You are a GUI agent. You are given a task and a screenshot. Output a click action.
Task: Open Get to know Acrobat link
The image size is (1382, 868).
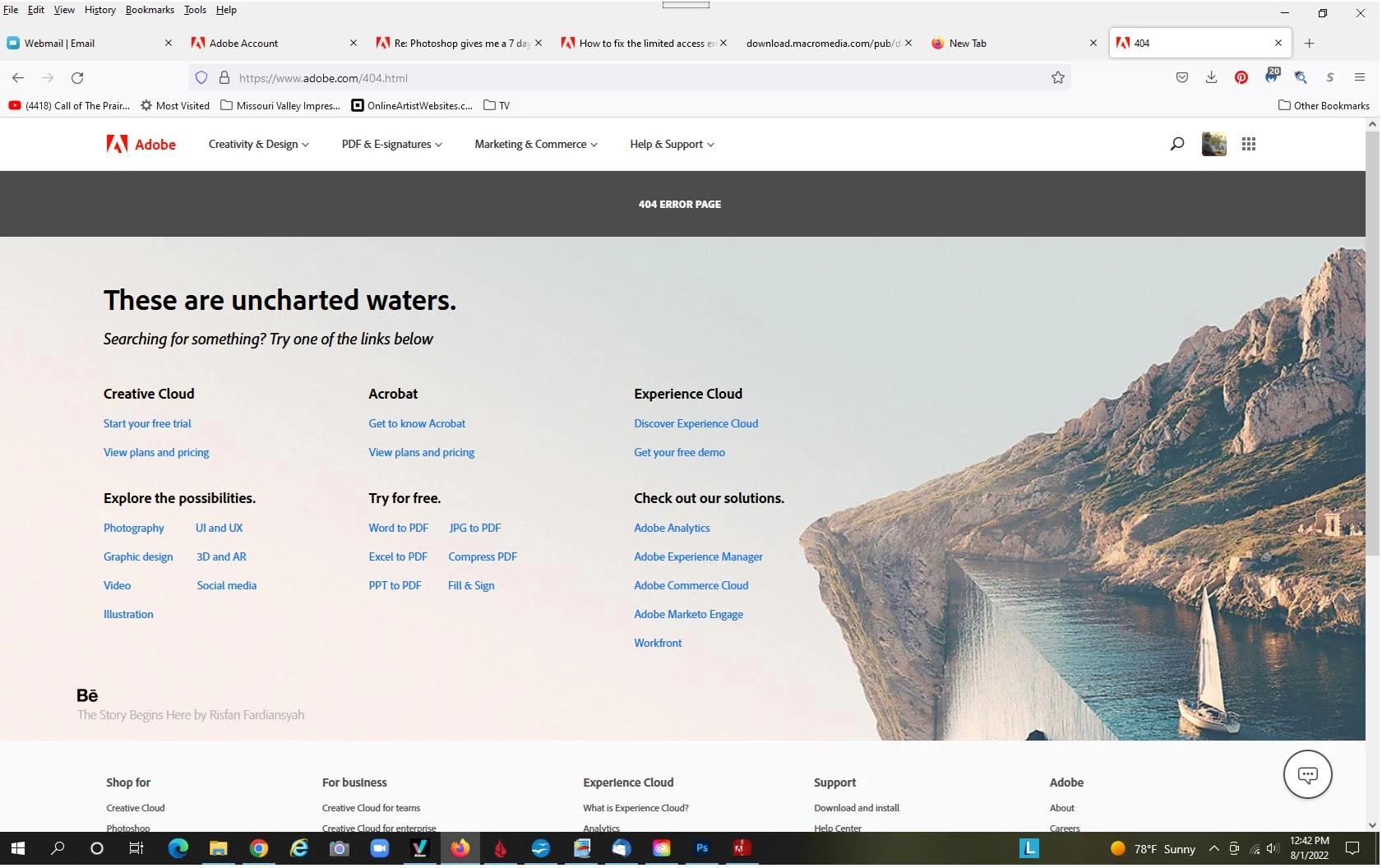(x=417, y=424)
